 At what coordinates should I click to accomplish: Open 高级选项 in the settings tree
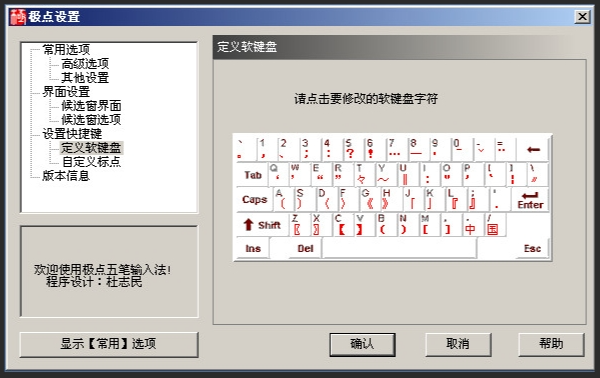click(x=85, y=64)
